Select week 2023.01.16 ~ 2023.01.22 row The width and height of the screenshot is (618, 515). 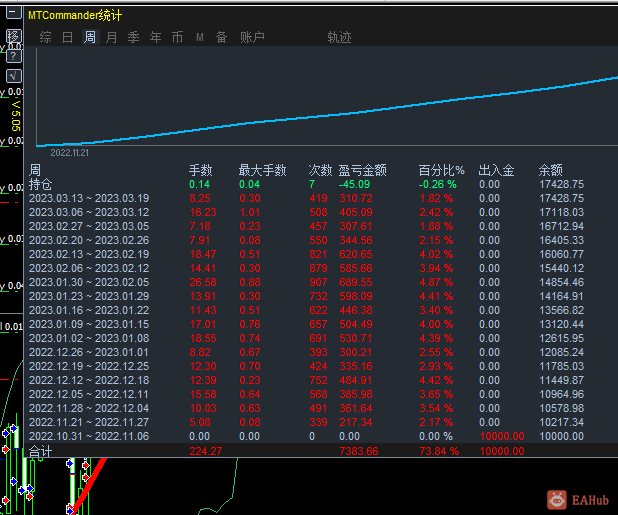coord(306,310)
